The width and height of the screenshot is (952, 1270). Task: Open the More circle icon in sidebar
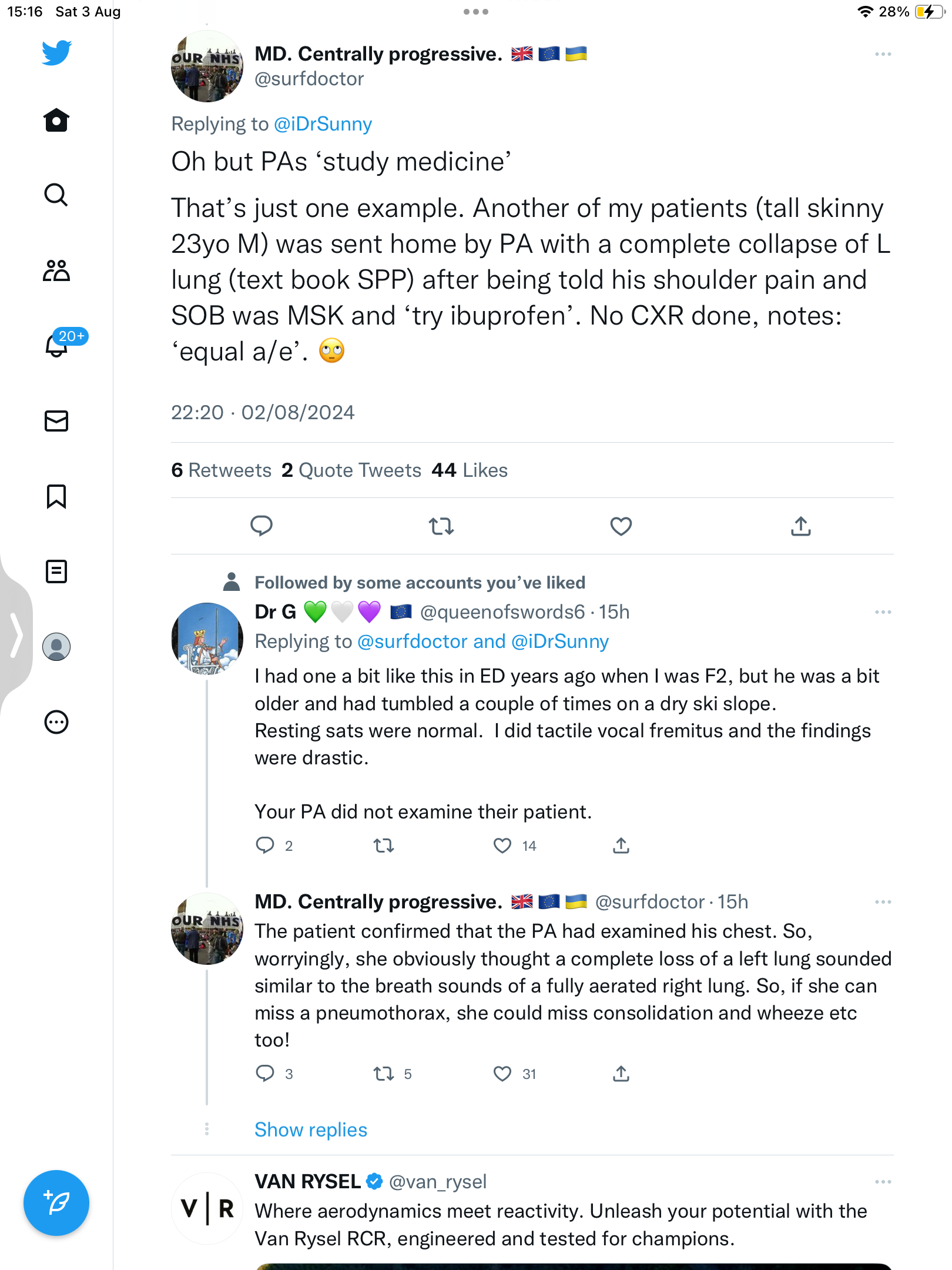[x=56, y=722]
